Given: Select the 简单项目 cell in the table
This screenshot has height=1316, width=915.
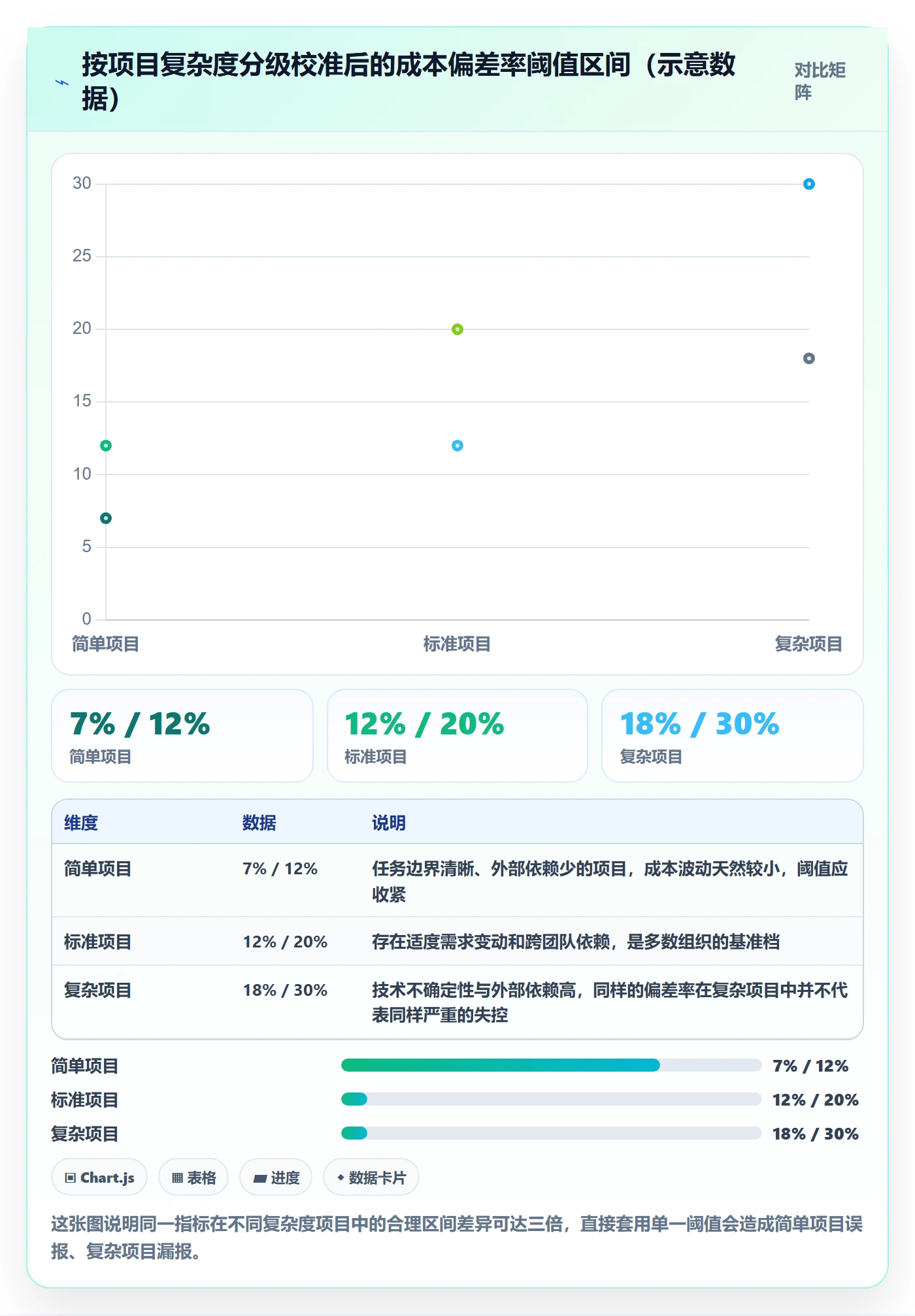Looking at the screenshot, I should pos(98,868).
